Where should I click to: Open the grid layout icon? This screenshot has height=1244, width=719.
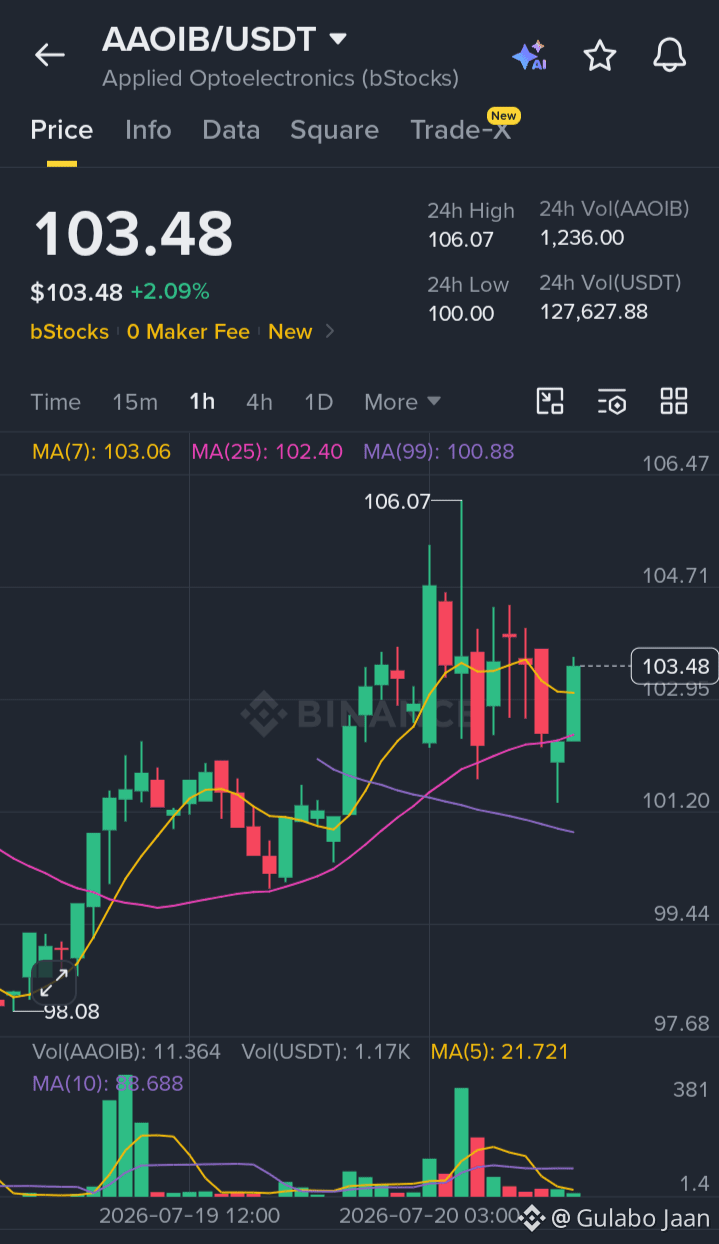pyautogui.click(x=674, y=402)
